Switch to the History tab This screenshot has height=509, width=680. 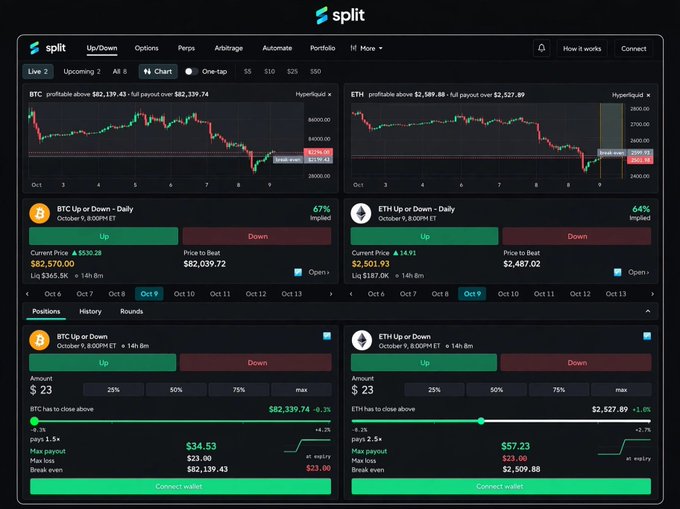pyautogui.click(x=90, y=311)
